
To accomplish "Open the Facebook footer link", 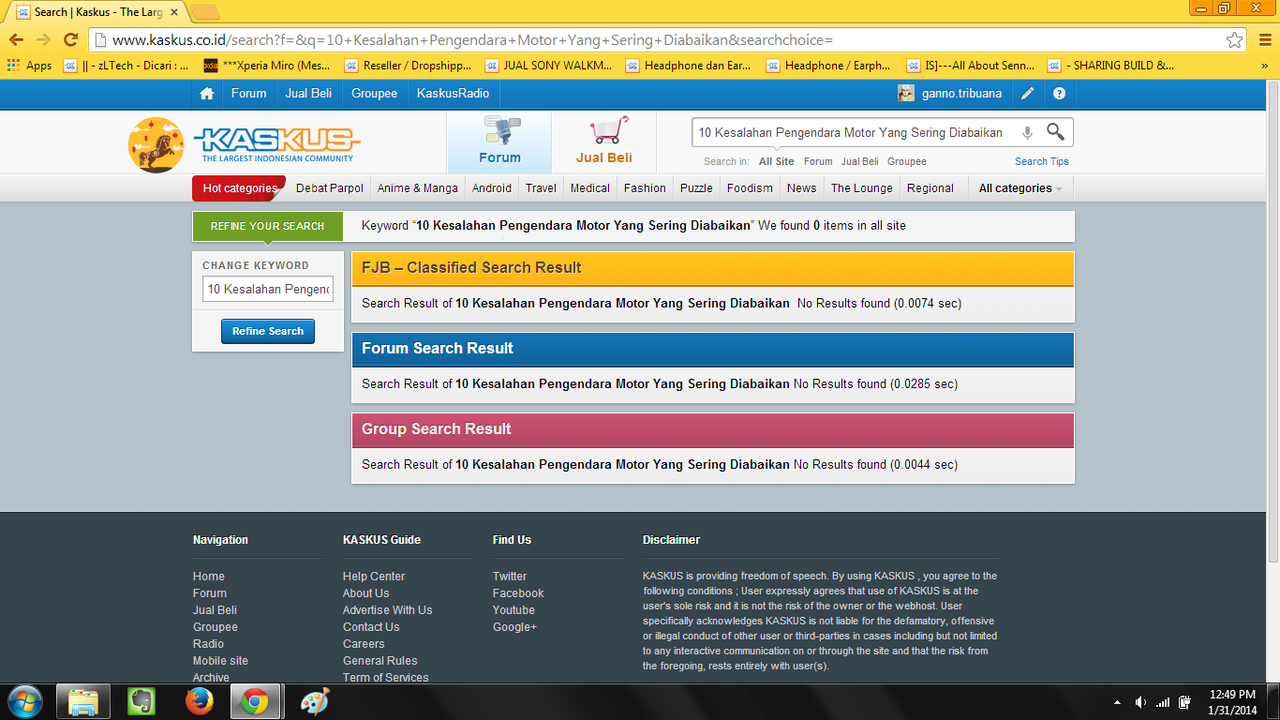I will [x=518, y=593].
